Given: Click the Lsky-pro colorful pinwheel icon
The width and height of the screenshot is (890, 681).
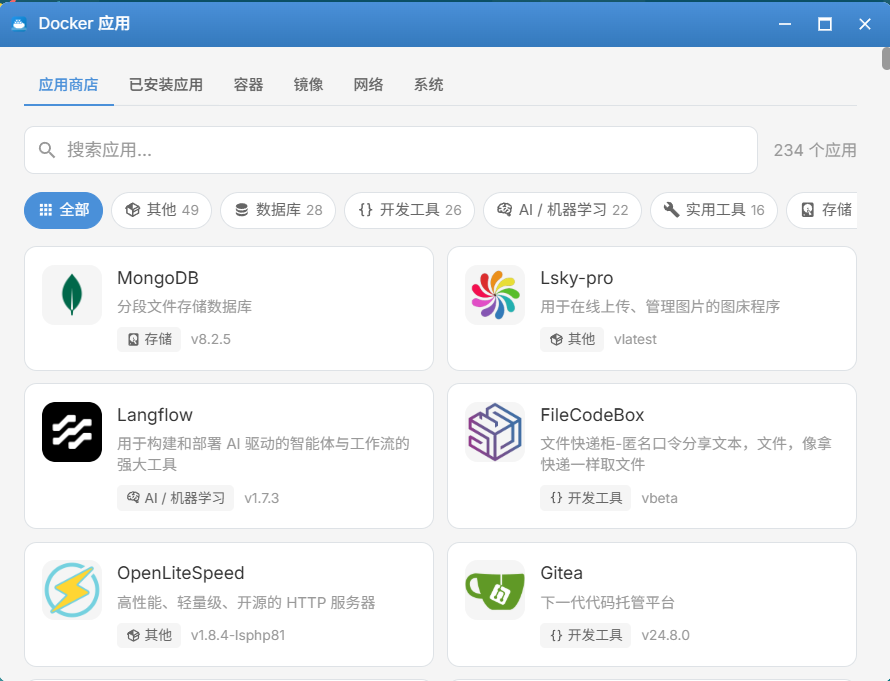Looking at the screenshot, I should pos(494,295).
